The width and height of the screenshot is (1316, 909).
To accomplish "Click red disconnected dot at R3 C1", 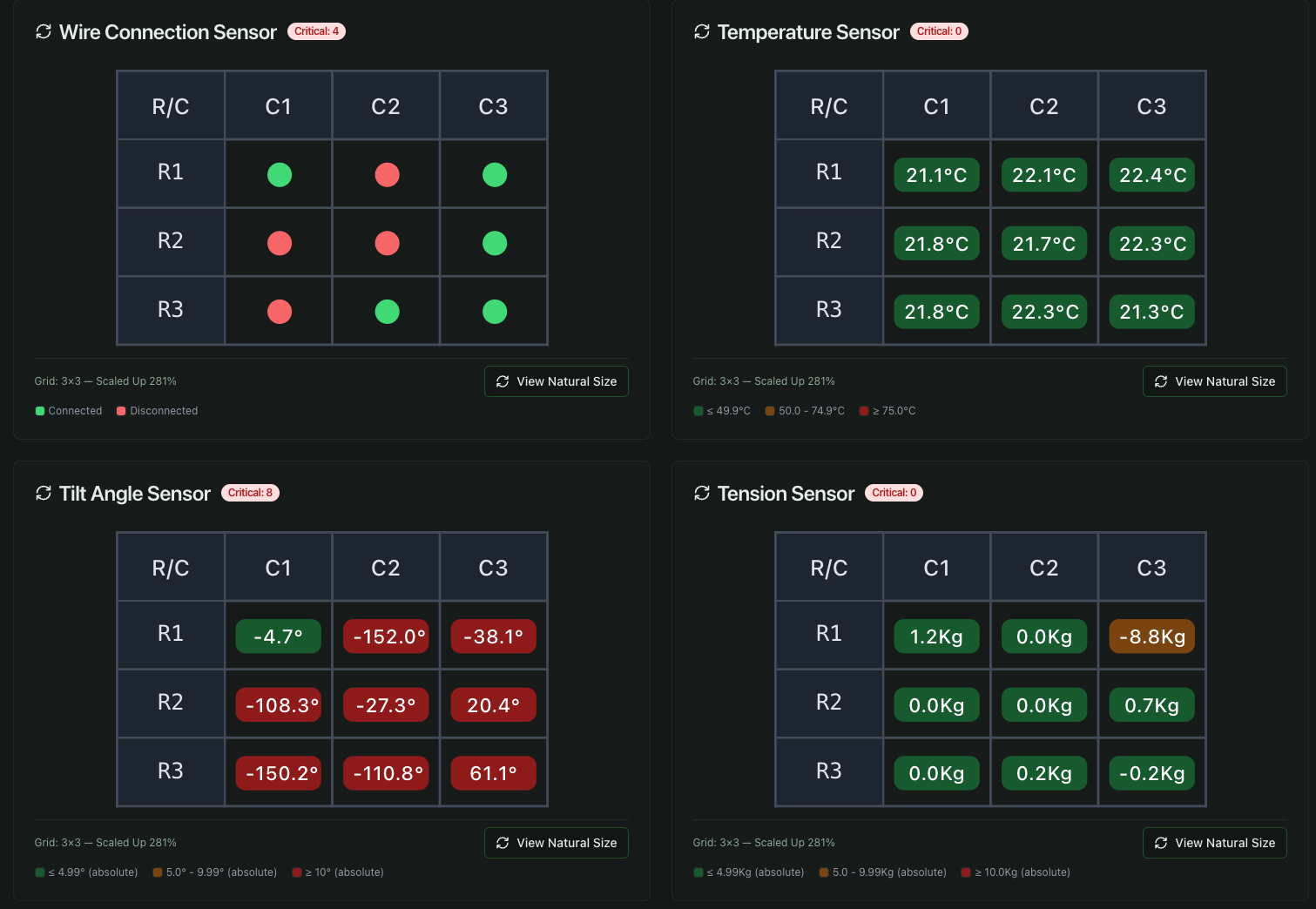I will pos(280,312).
